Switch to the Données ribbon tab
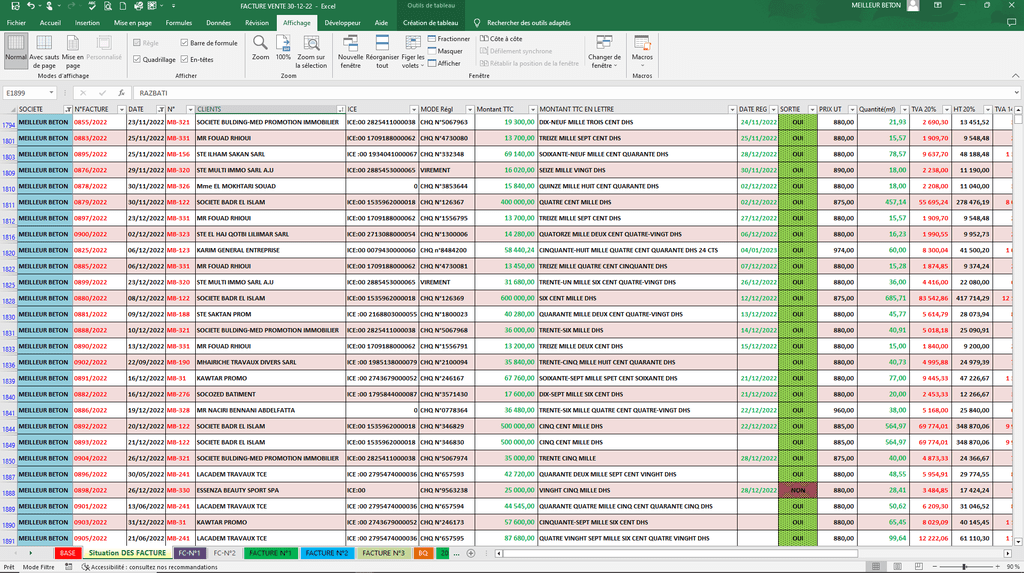Image resolution: width=1024 pixels, height=573 pixels. [x=218, y=23]
